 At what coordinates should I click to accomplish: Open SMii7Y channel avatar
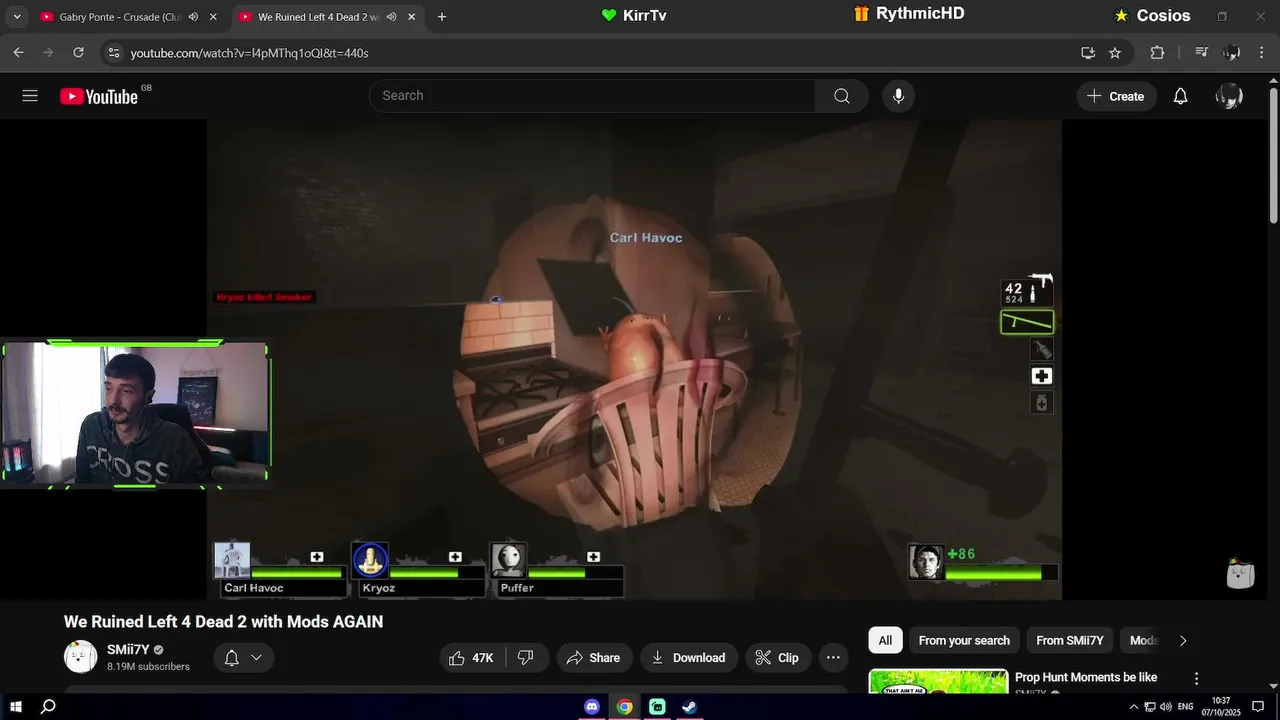(x=81, y=657)
